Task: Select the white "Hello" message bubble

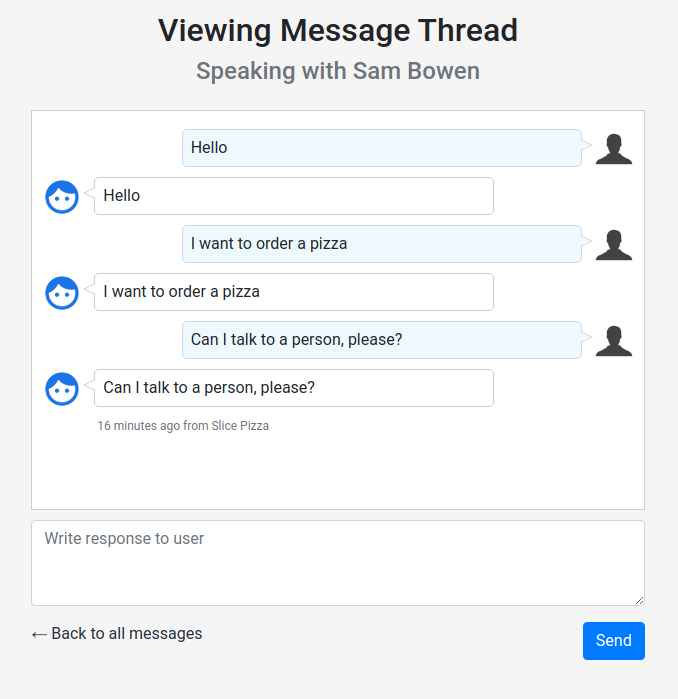Action: coord(293,196)
